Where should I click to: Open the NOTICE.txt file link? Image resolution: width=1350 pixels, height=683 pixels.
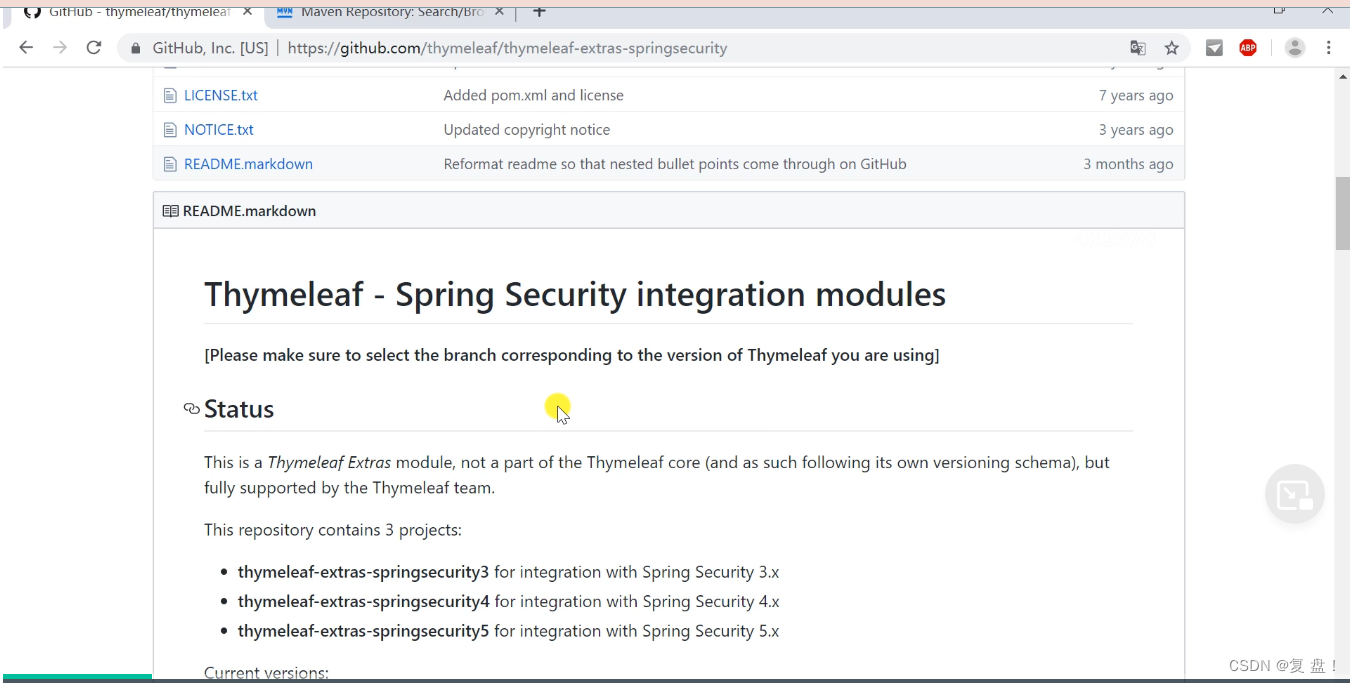click(219, 129)
